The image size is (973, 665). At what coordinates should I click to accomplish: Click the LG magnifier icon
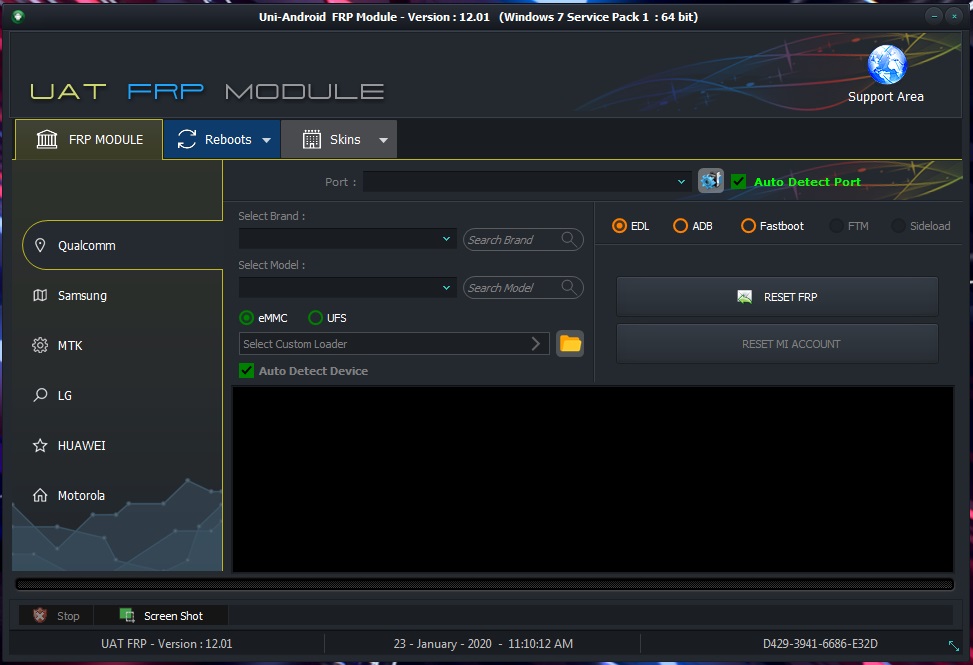click(40, 395)
